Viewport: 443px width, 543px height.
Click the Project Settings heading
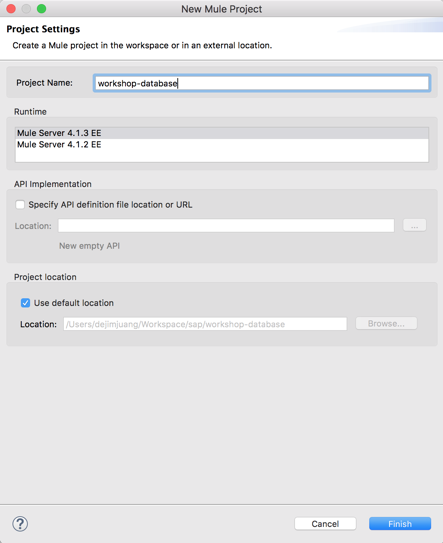click(43, 29)
